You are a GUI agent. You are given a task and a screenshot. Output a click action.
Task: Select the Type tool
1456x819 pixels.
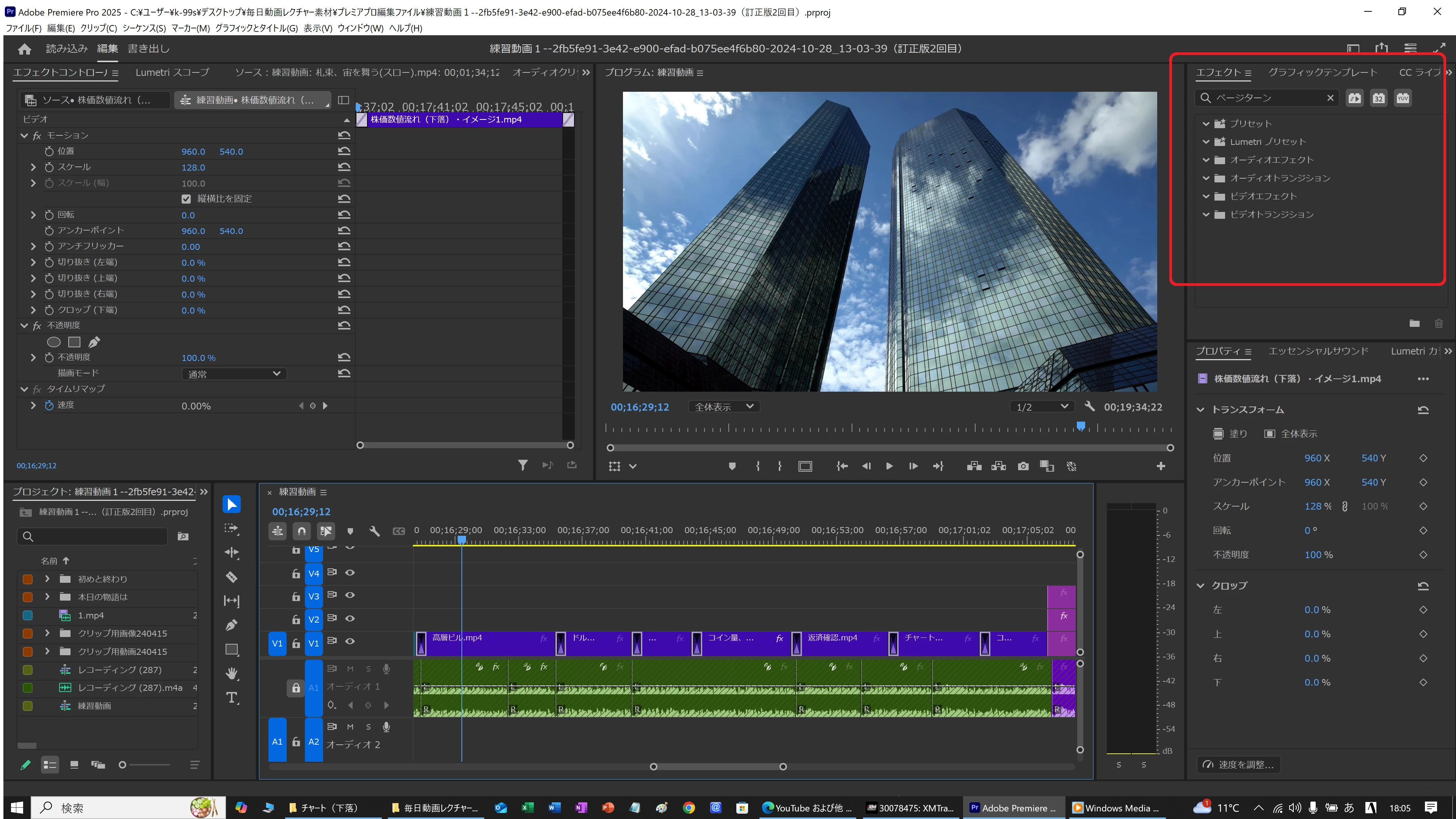[x=232, y=698]
